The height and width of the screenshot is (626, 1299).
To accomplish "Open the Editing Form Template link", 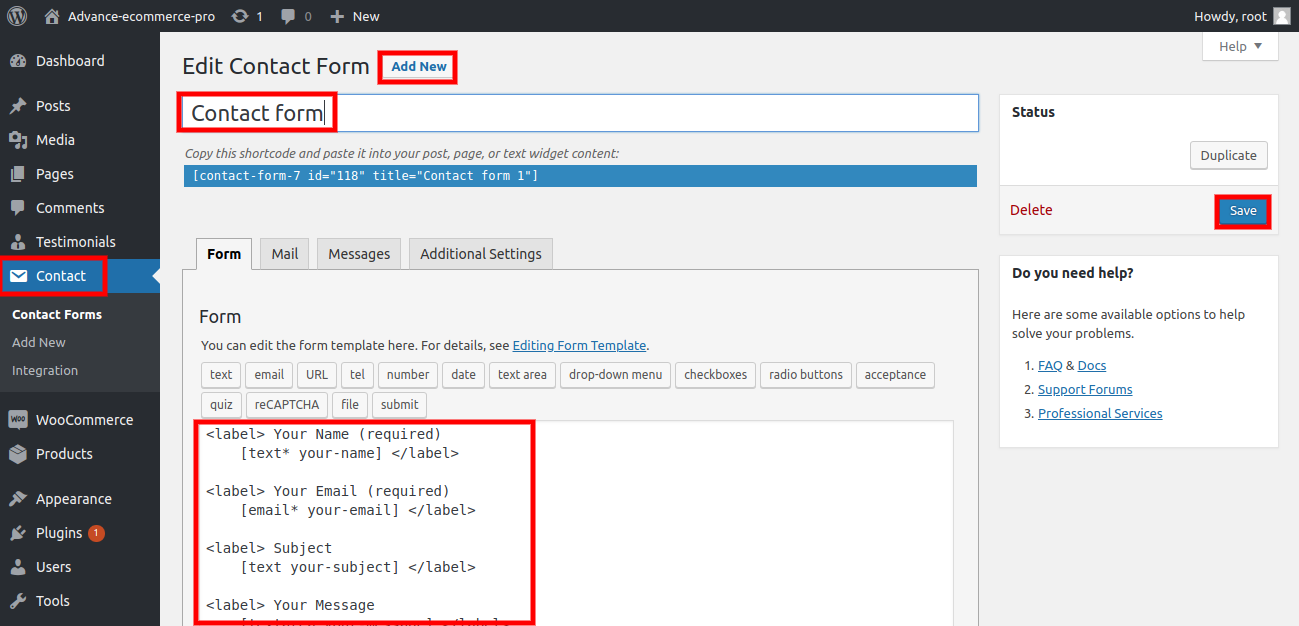I will pyautogui.click(x=579, y=345).
